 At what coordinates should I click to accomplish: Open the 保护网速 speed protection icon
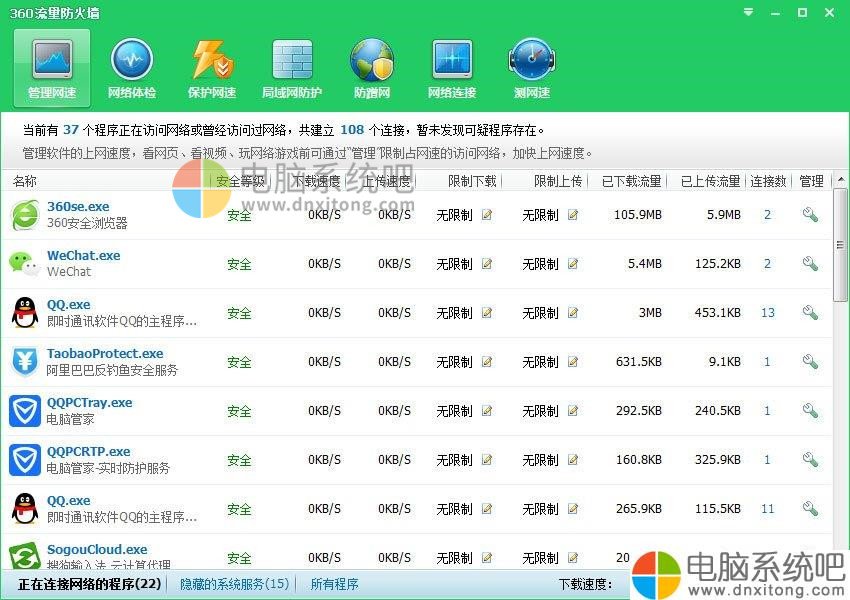(x=212, y=68)
